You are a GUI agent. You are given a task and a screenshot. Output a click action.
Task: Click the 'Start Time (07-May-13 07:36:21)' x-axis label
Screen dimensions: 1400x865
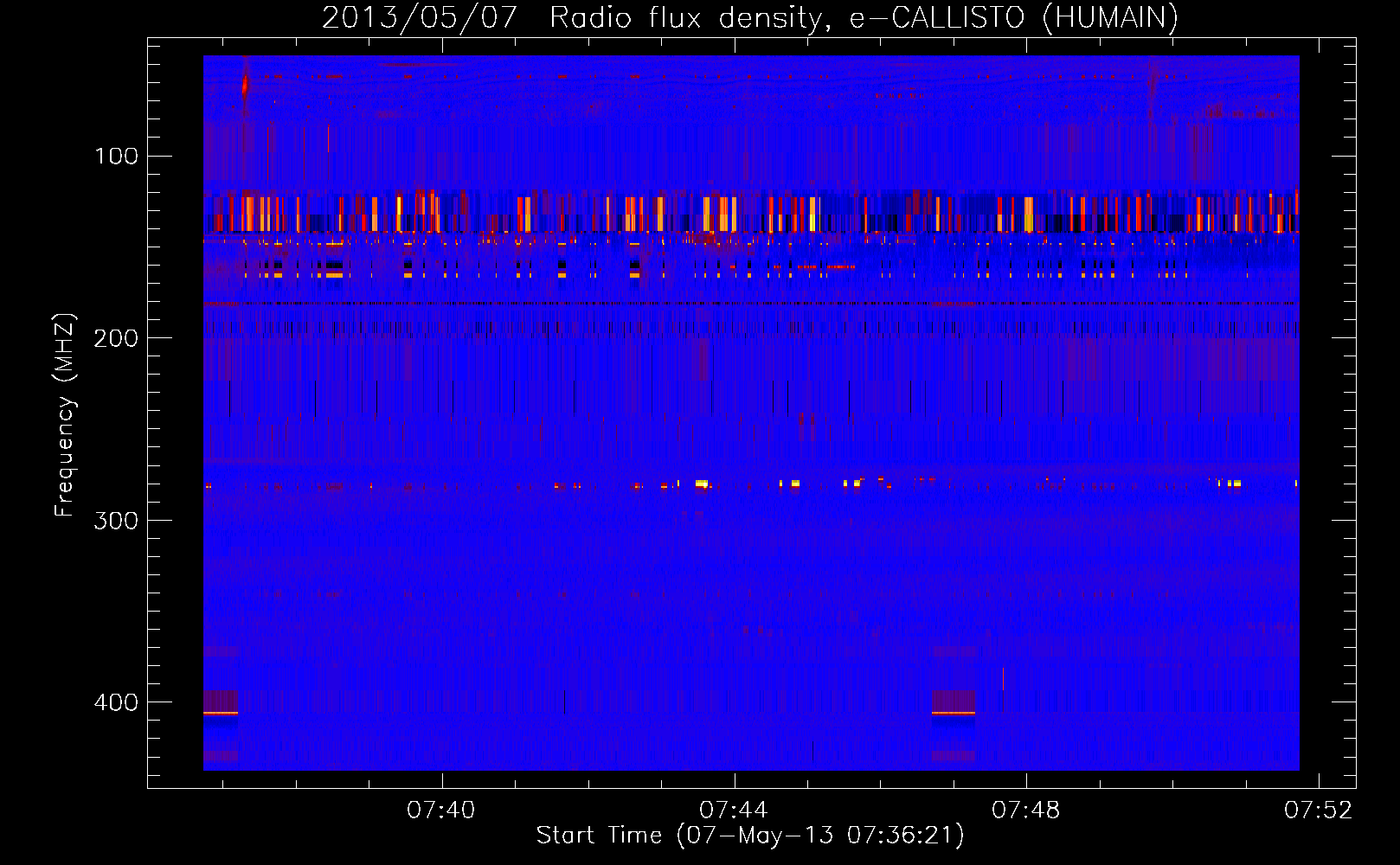pyautogui.click(x=750, y=836)
